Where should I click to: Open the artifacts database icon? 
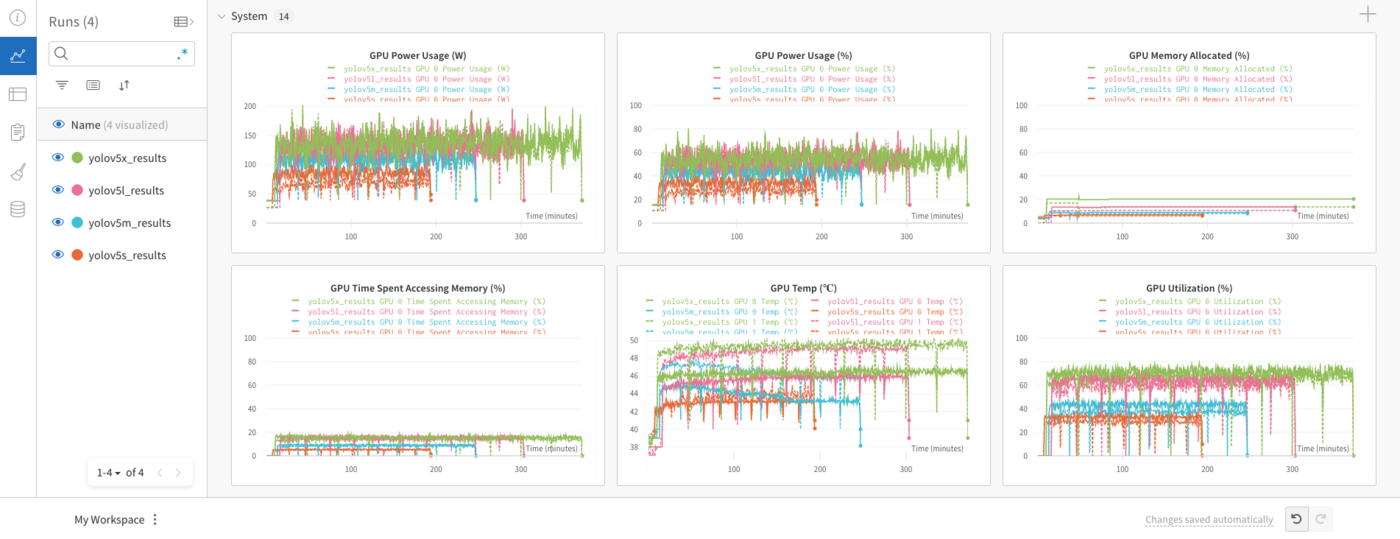click(x=17, y=209)
